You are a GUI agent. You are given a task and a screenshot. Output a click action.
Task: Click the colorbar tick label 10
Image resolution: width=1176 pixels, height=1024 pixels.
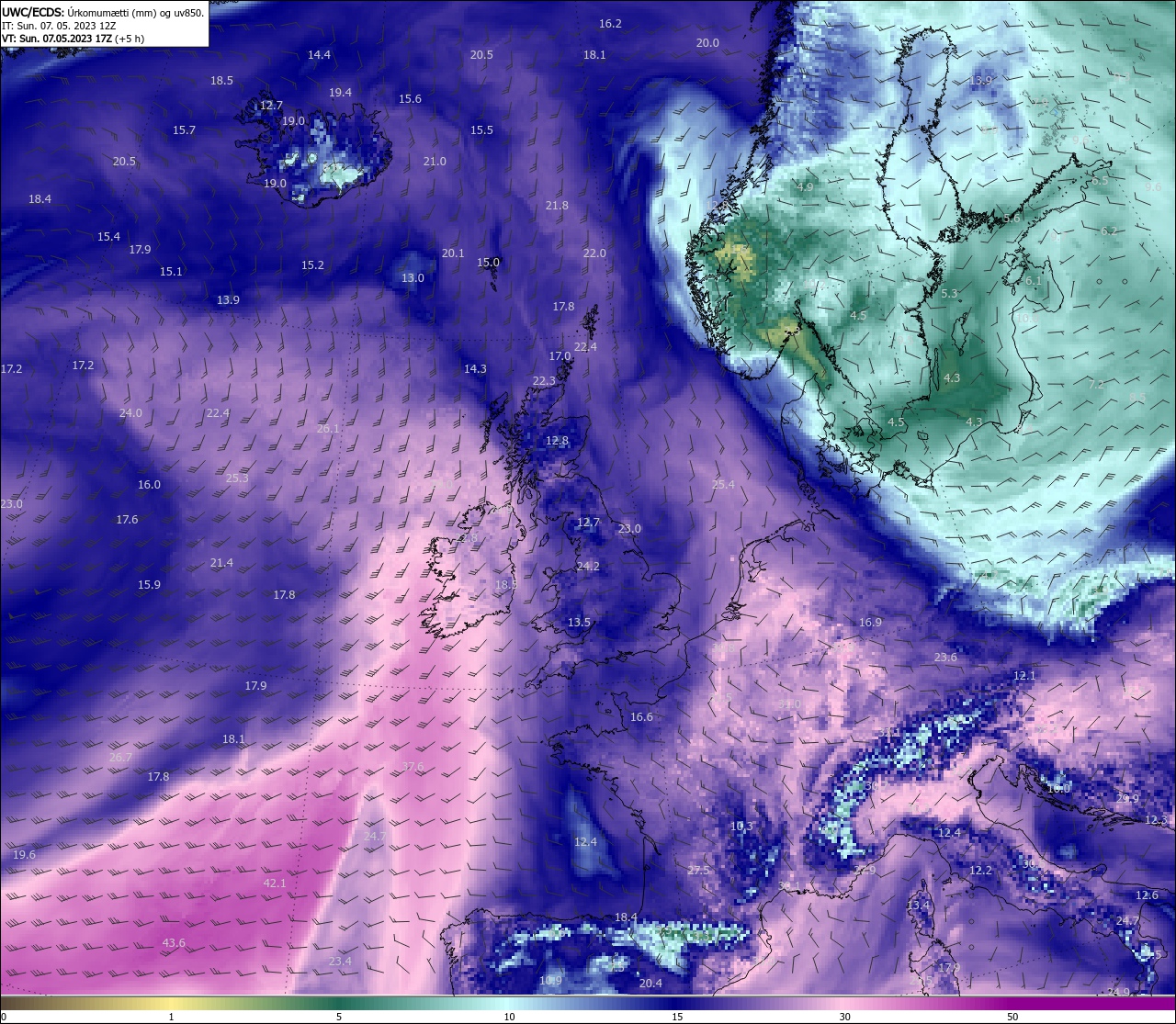[509, 1017]
